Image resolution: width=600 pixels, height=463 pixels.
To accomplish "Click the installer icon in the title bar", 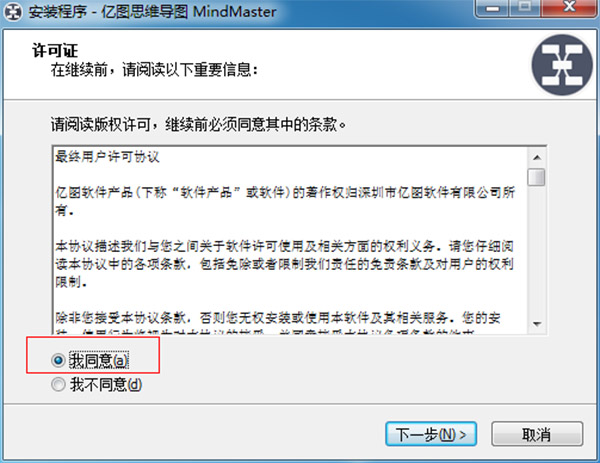I will coord(14,12).
